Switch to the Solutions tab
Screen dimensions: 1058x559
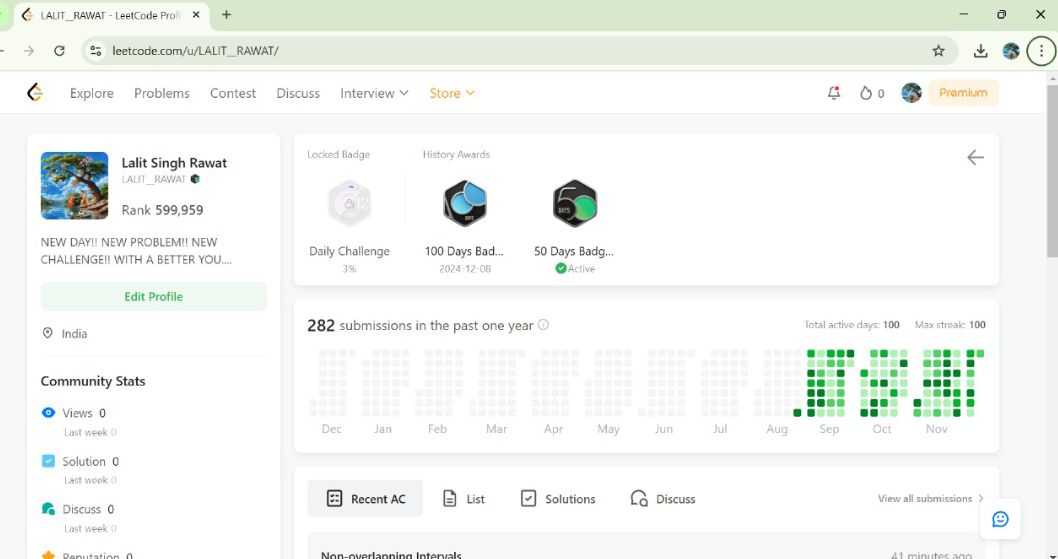[558, 499]
